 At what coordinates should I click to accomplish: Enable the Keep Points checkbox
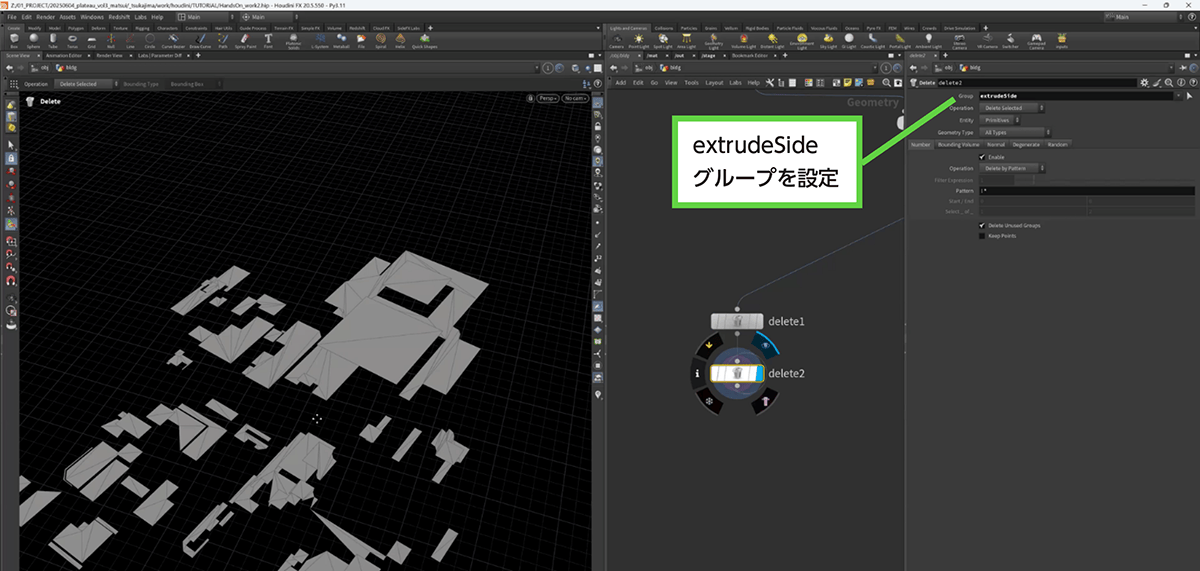tap(981, 236)
